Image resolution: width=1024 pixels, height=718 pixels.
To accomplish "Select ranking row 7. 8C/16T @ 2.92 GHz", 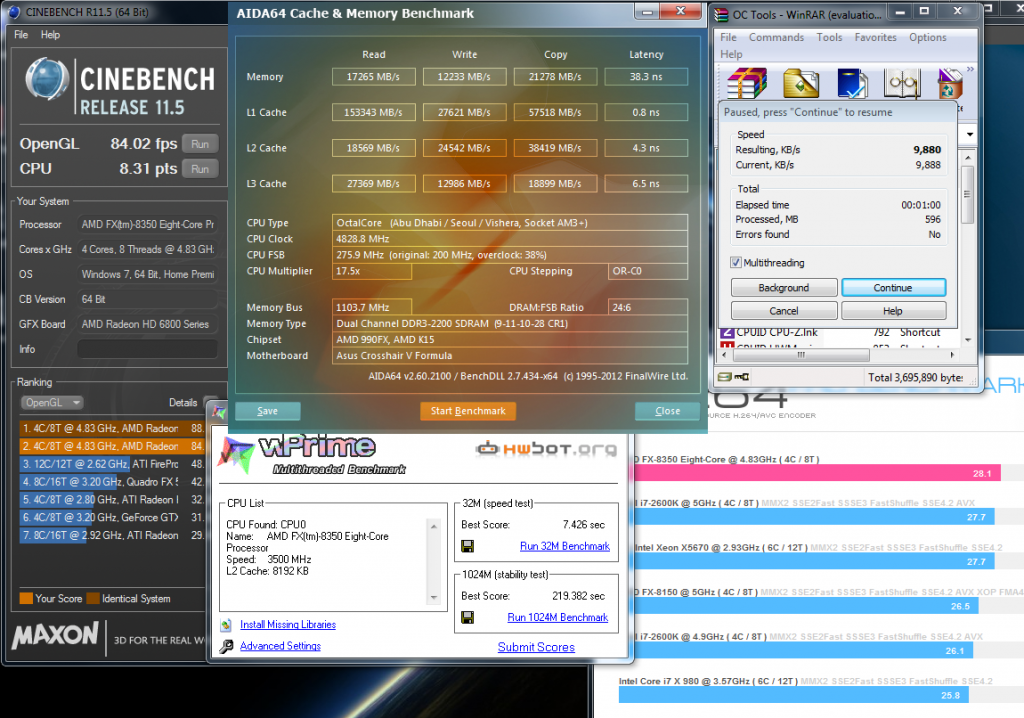I will pos(113,535).
